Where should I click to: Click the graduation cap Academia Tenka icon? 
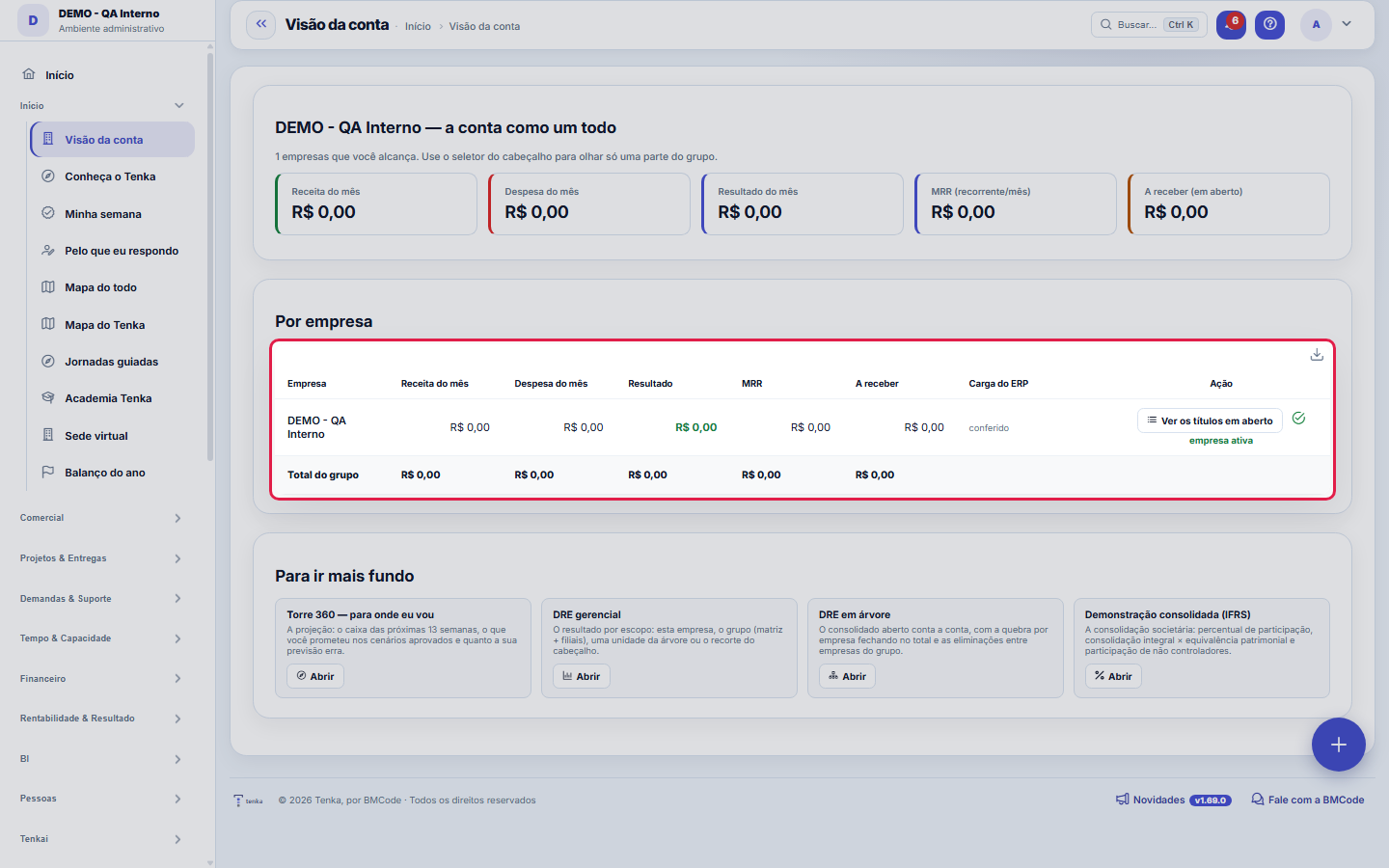pyautogui.click(x=48, y=398)
